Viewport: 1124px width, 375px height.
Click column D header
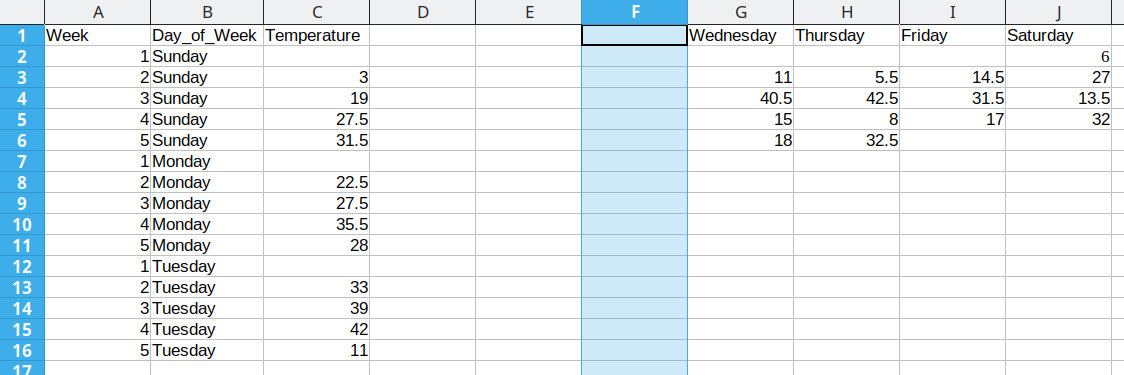(x=422, y=12)
